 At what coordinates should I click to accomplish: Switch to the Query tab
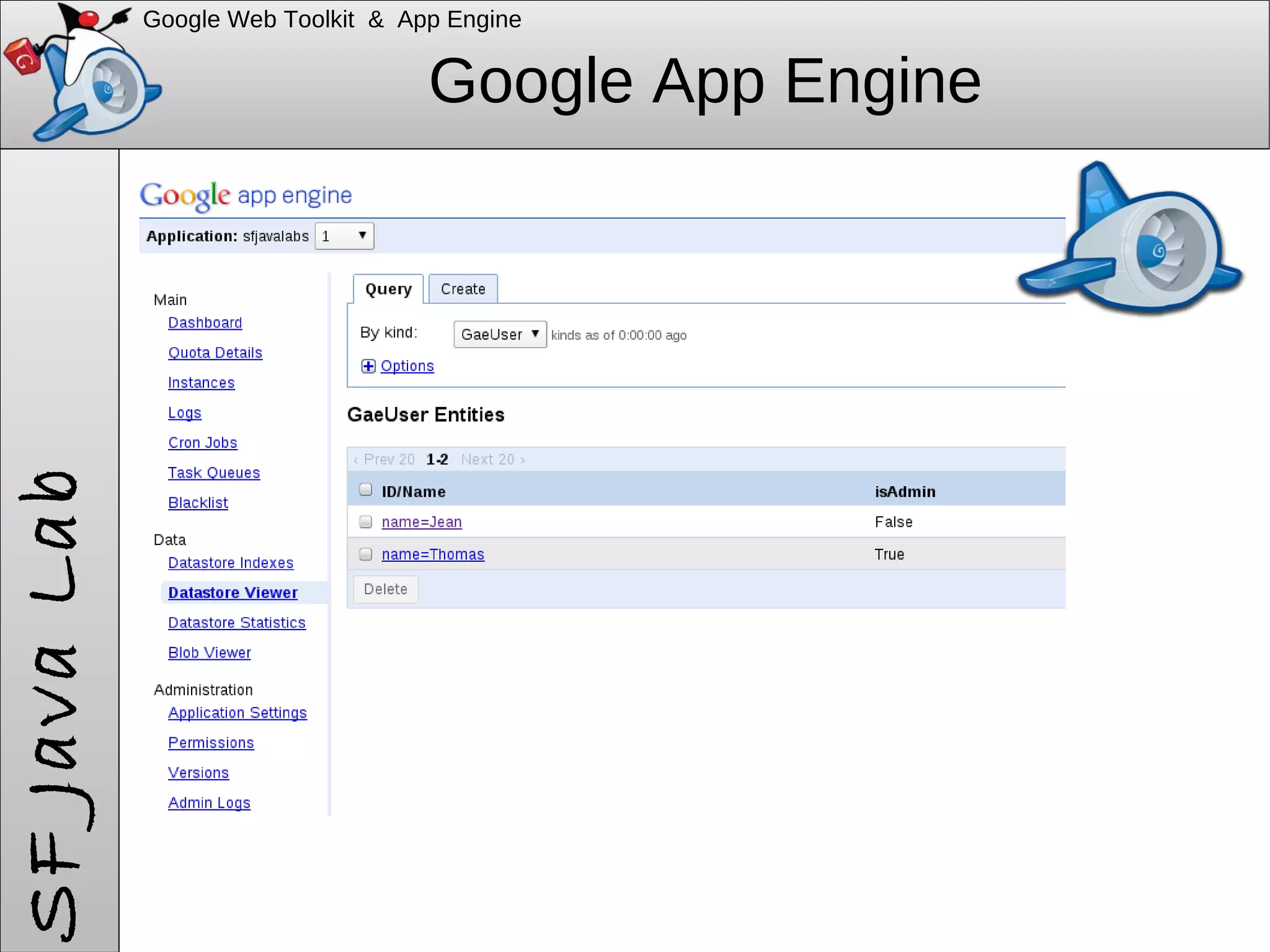tap(388, 289)
